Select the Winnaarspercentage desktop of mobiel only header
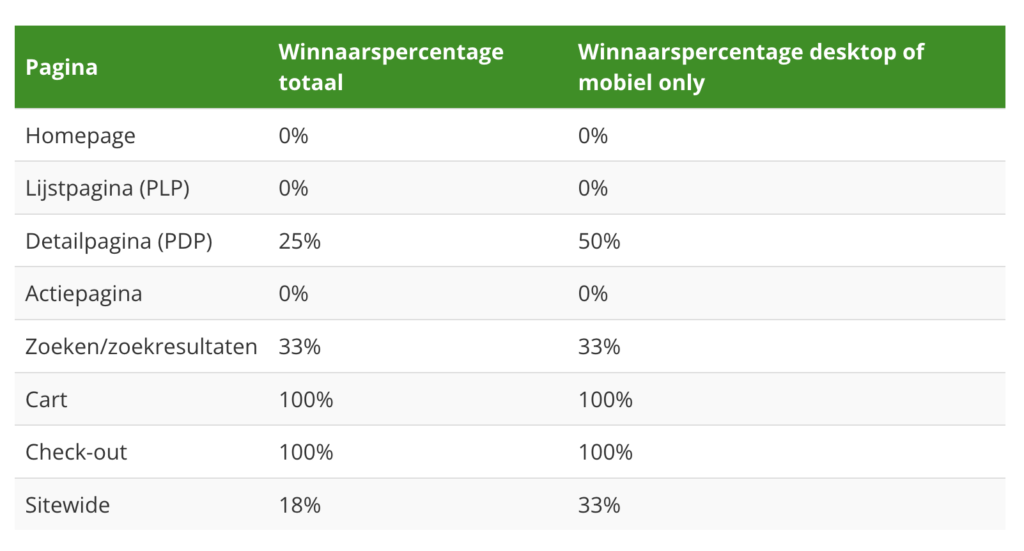 click(750, 67)
